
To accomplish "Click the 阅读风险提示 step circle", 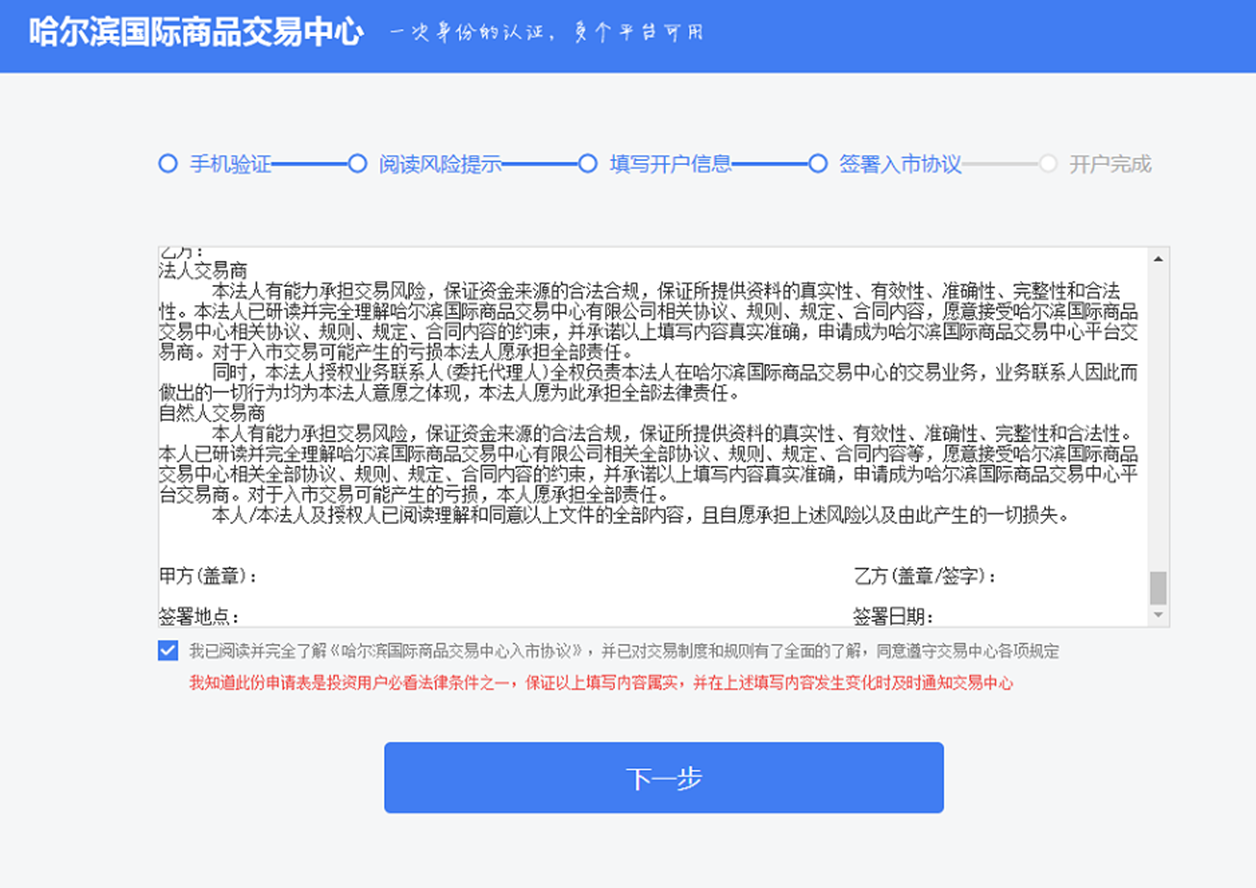I will tap(357, 164).
